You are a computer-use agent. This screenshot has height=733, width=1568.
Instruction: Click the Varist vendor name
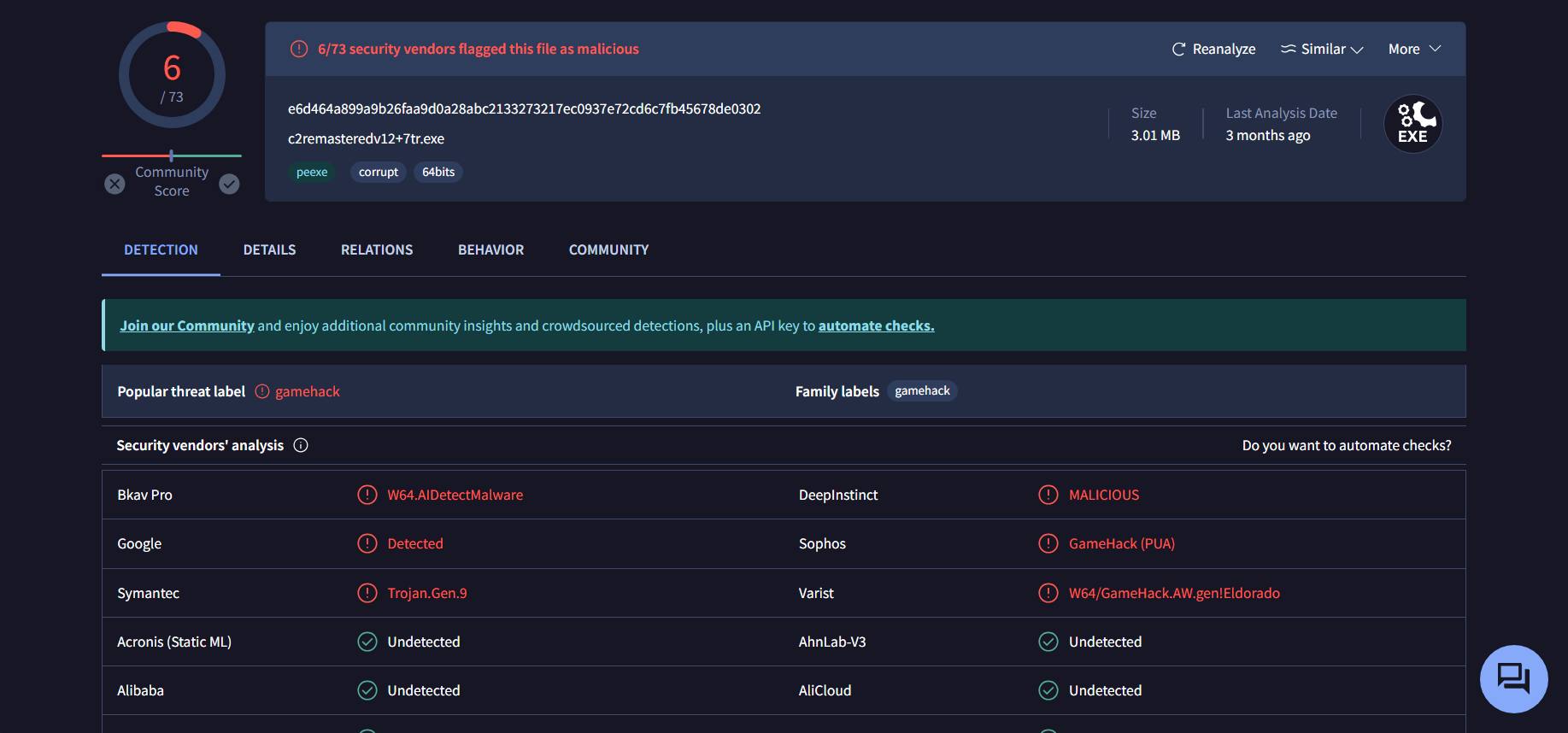pos(816,594)
